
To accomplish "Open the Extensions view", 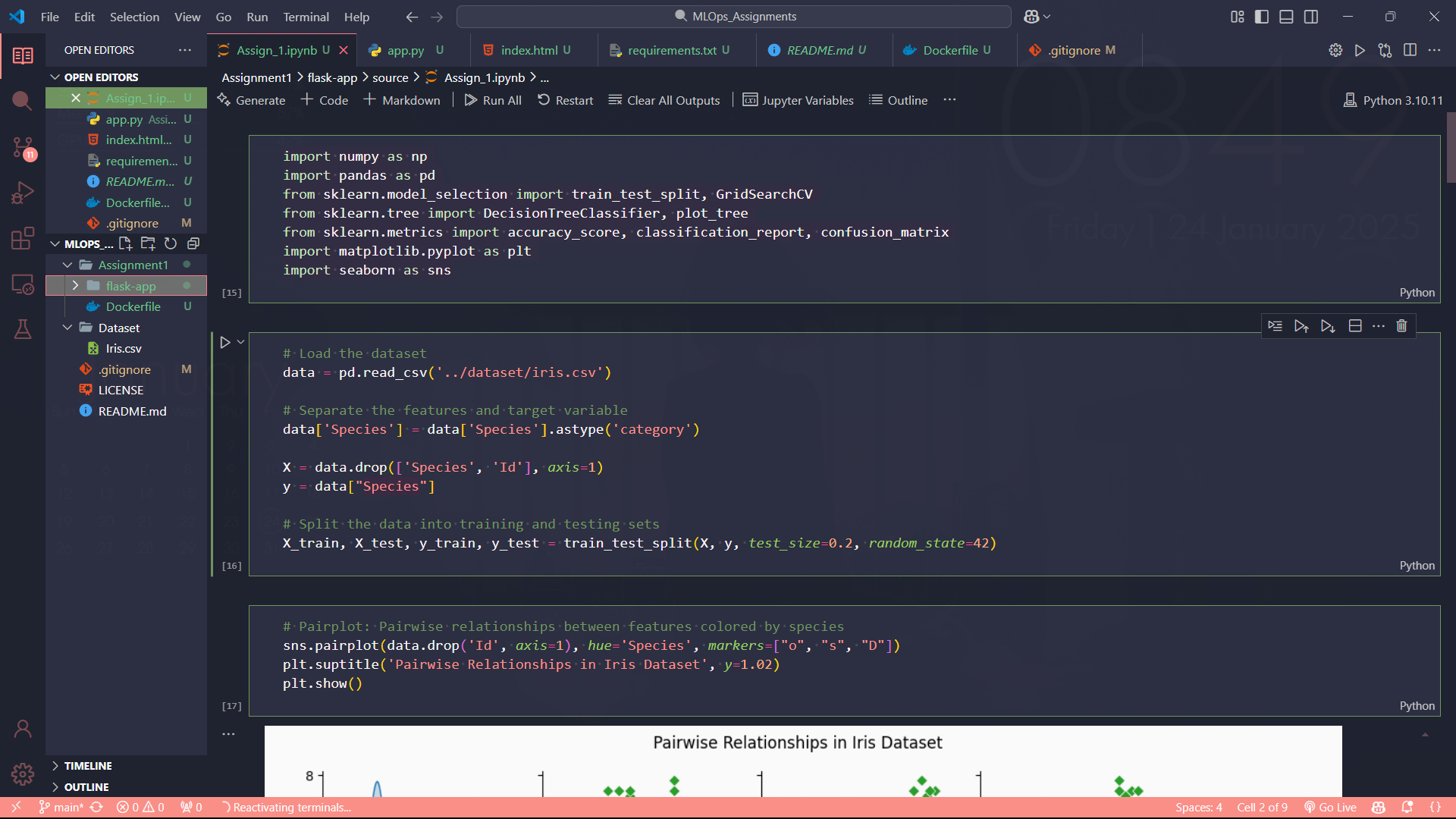I will click(22, 238).
